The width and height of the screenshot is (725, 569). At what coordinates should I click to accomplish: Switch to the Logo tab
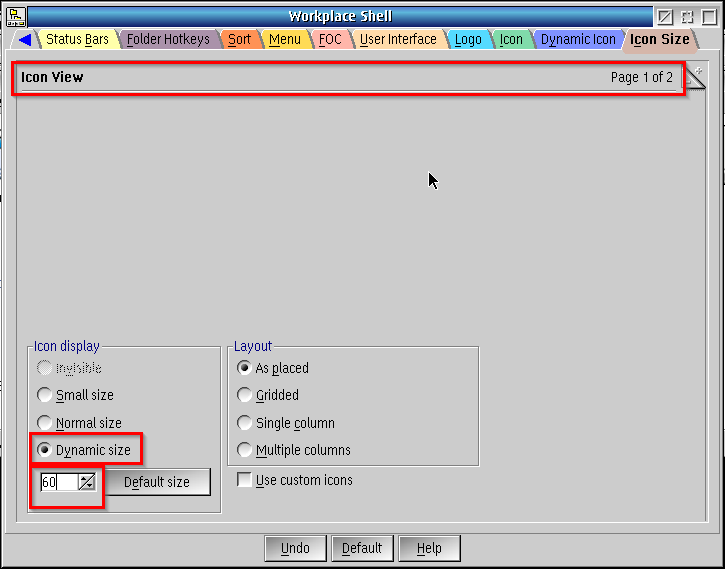[x=468, y=40]
